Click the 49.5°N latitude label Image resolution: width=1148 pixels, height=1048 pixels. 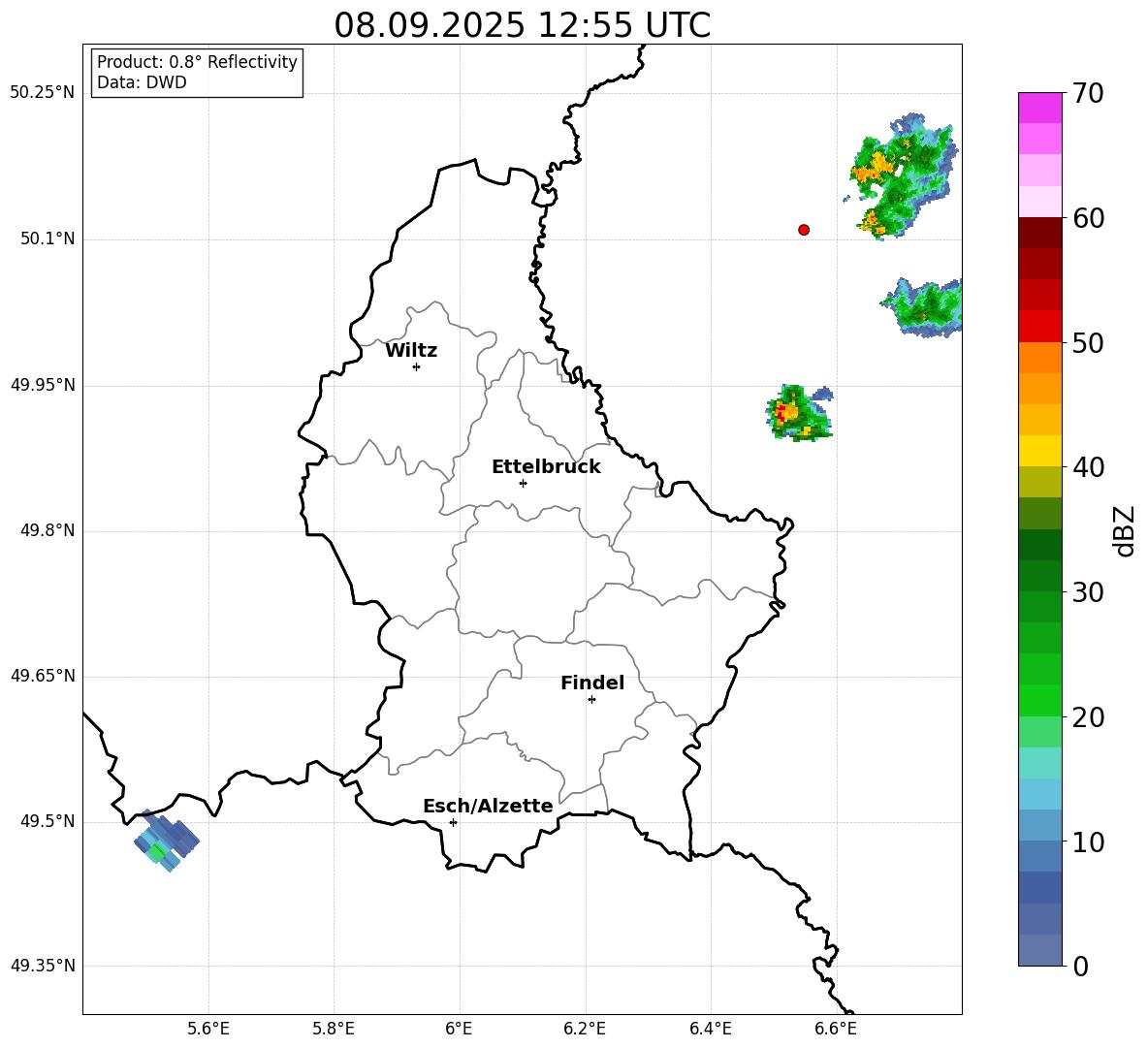[48, 821]
